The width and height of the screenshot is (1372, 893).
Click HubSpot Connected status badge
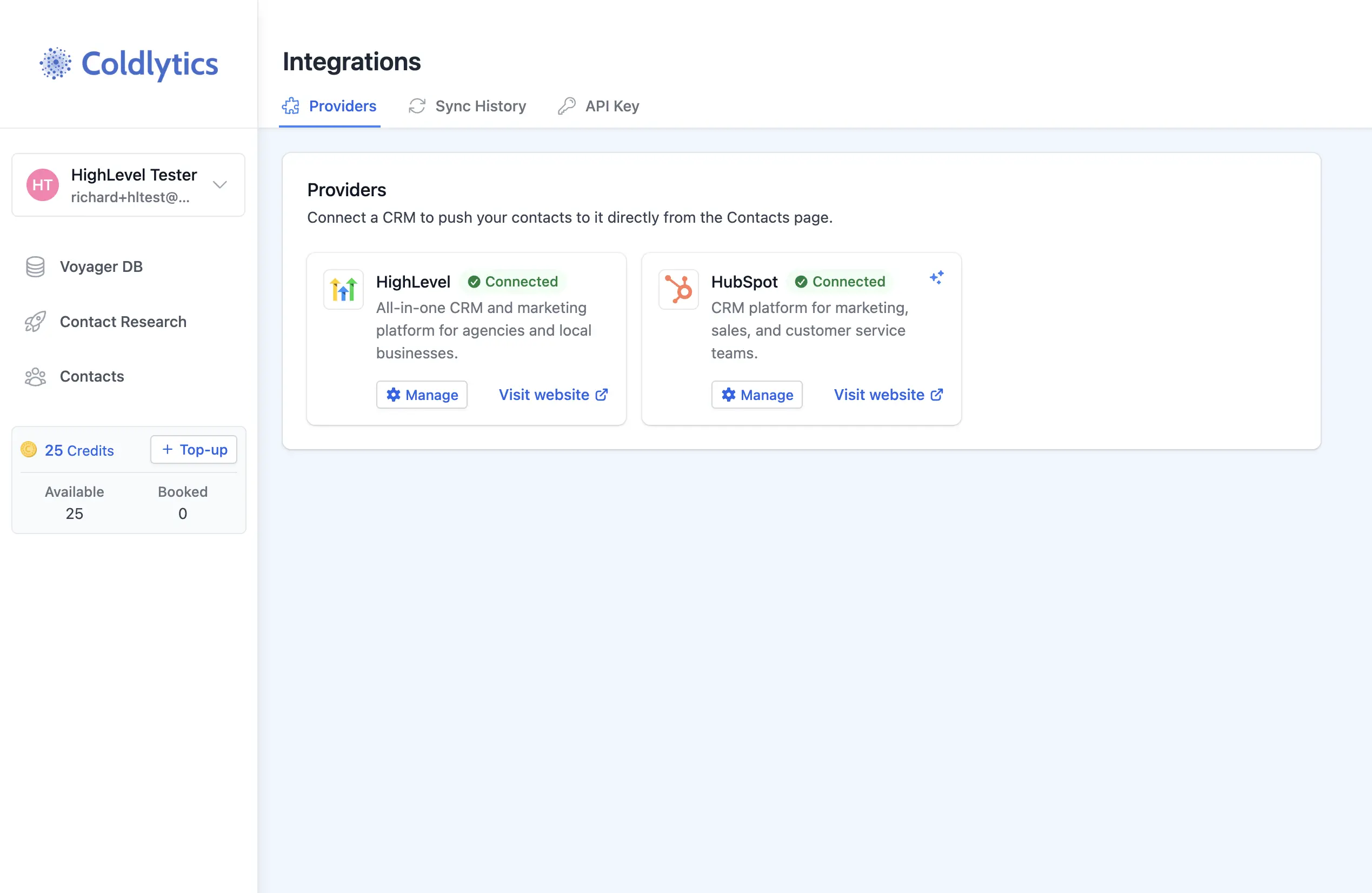click(840, 281)
